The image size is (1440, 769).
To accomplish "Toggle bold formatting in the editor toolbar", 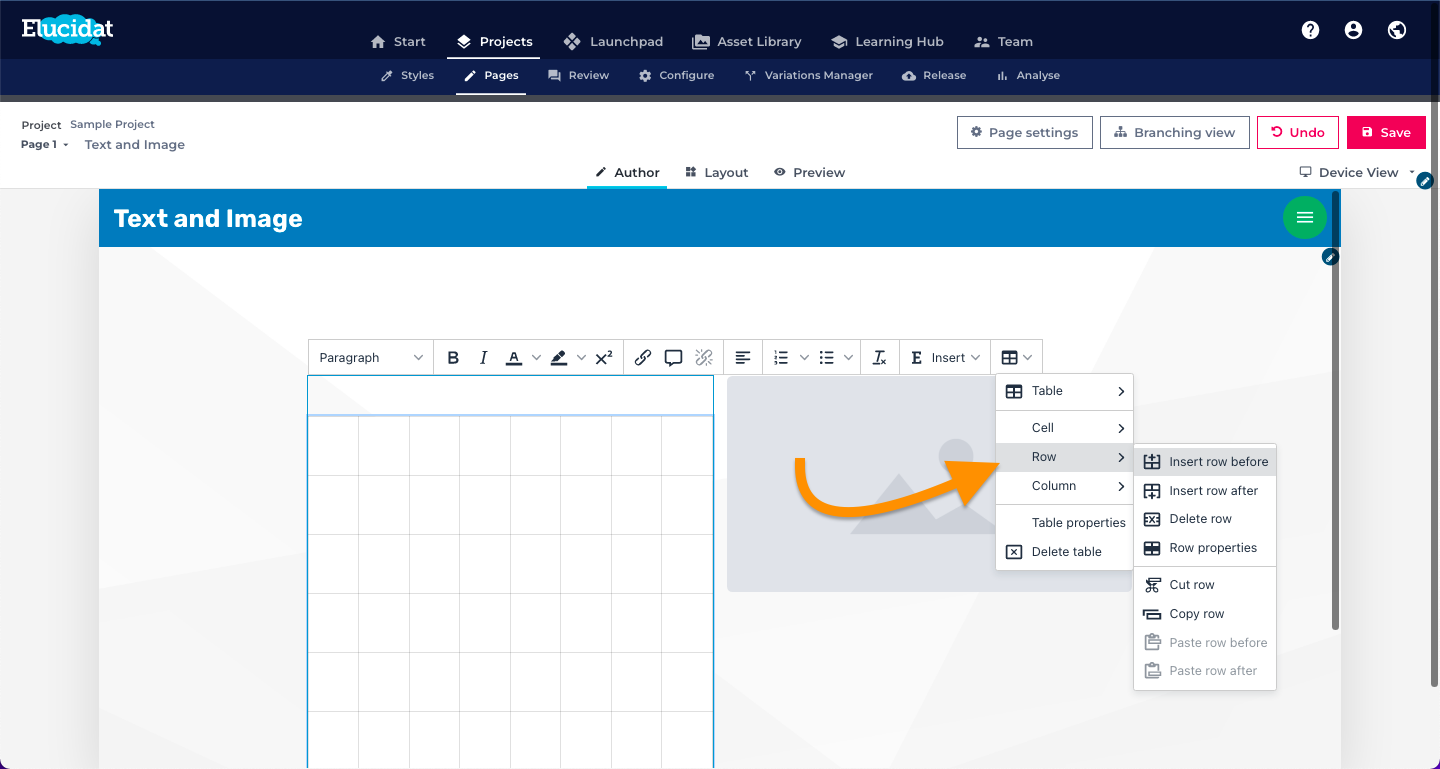I will pyautogui.click(x=453, y=358).
